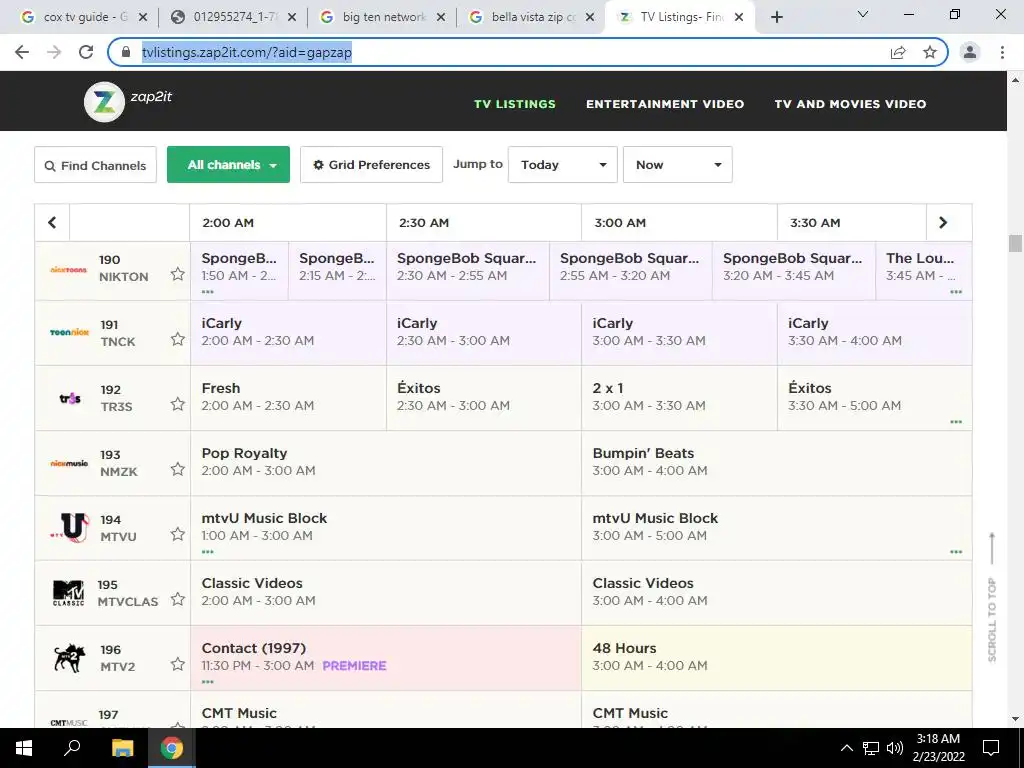Click the Tr3s channel logo
Image resolution: width=1024 pixels, height=768 pixels.
coord(70,398)
